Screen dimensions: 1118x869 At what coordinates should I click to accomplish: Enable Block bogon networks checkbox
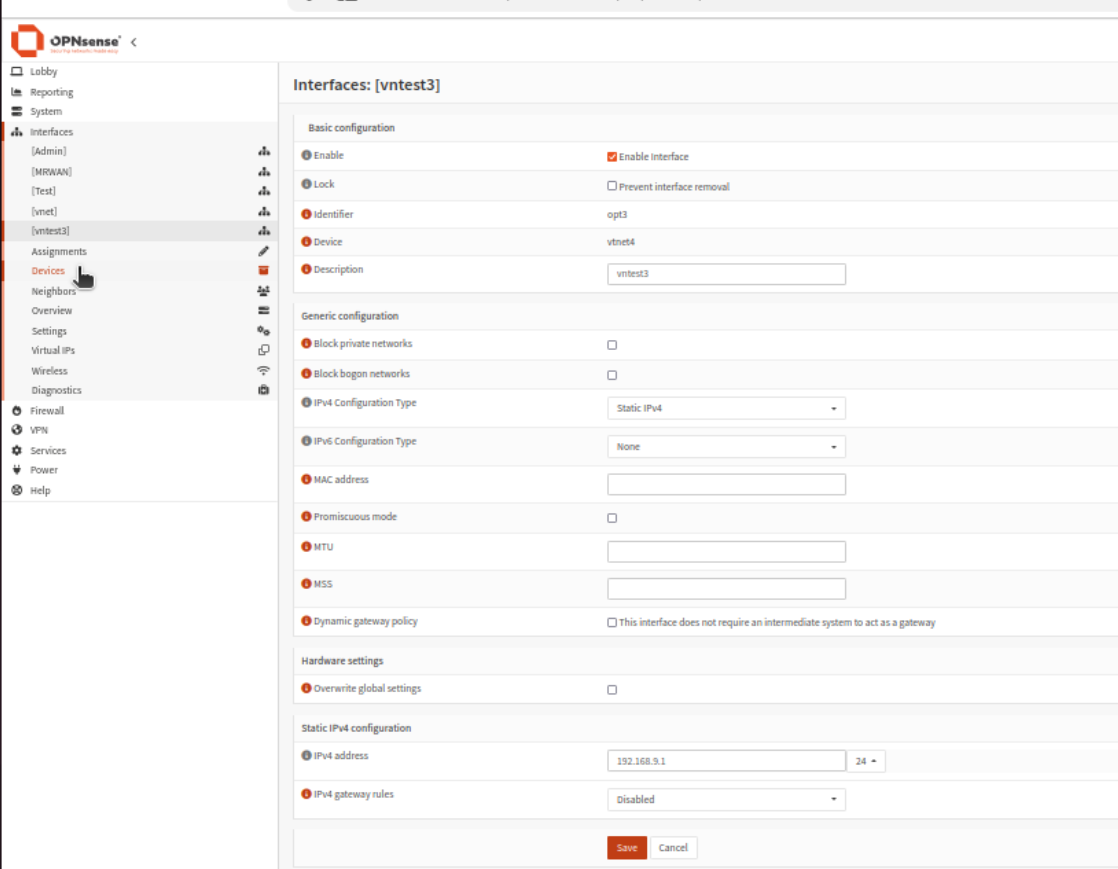pyautogui.click(x=612, y=375)
